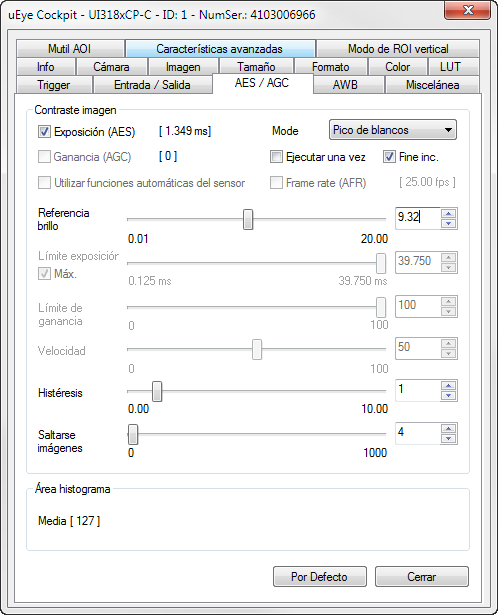Screen dimensions: 498x615
Task: Switch to the Imagen tab
Action: pyautogui.click(x=183, y=67)
